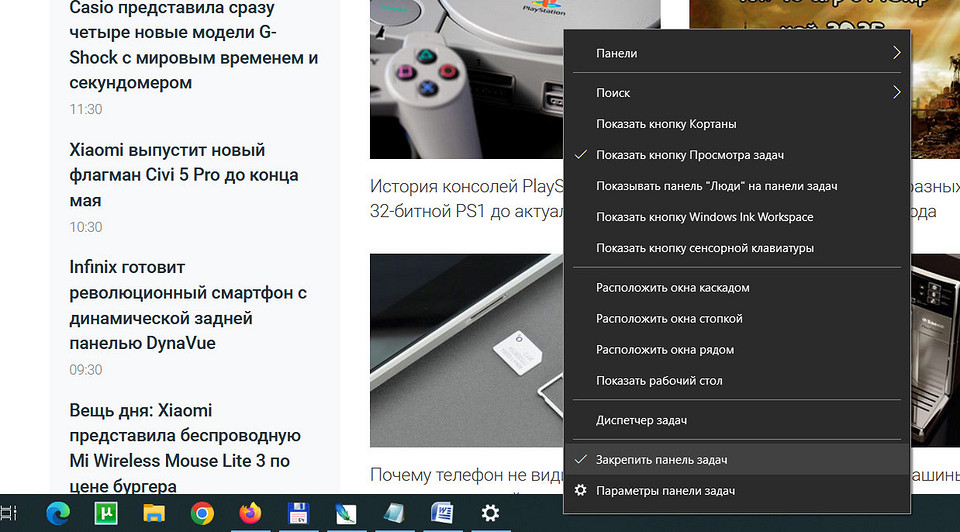Expand the Панели submenu arrow

(x=896, y=53)
